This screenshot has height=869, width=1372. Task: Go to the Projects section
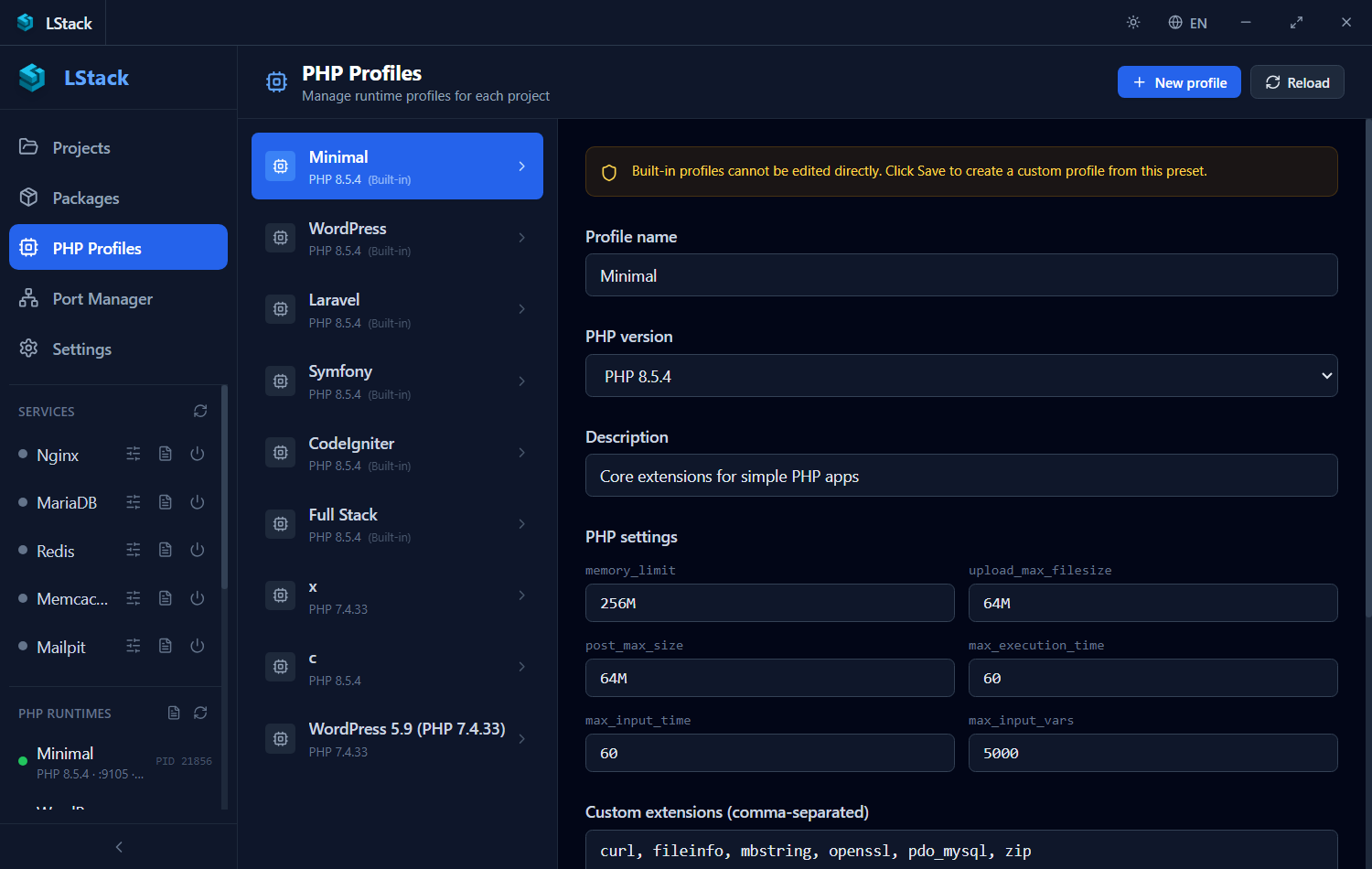(x=118, y=147)
